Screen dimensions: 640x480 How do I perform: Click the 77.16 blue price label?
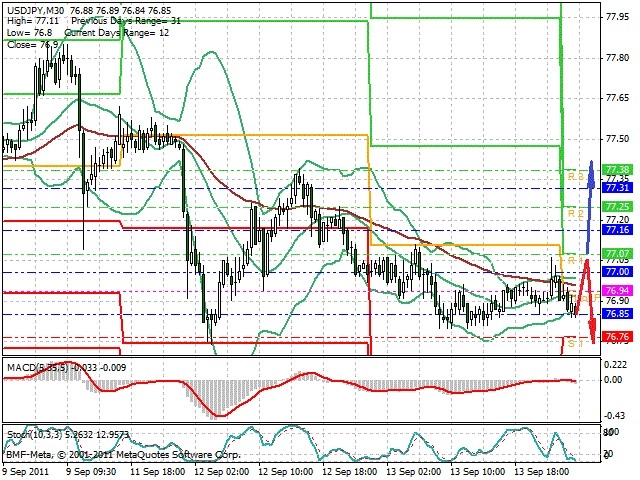(x=617, y=230)
